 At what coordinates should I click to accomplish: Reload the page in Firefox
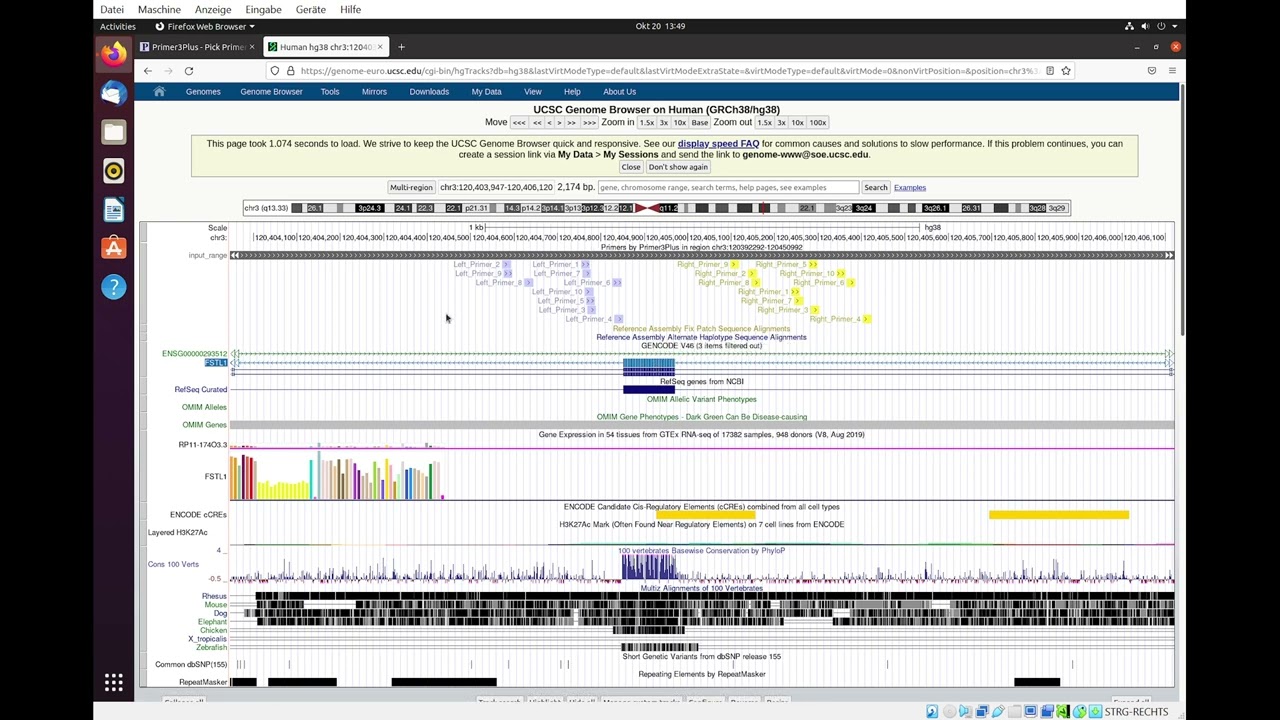pyautogui.click(x=188, y=71)
